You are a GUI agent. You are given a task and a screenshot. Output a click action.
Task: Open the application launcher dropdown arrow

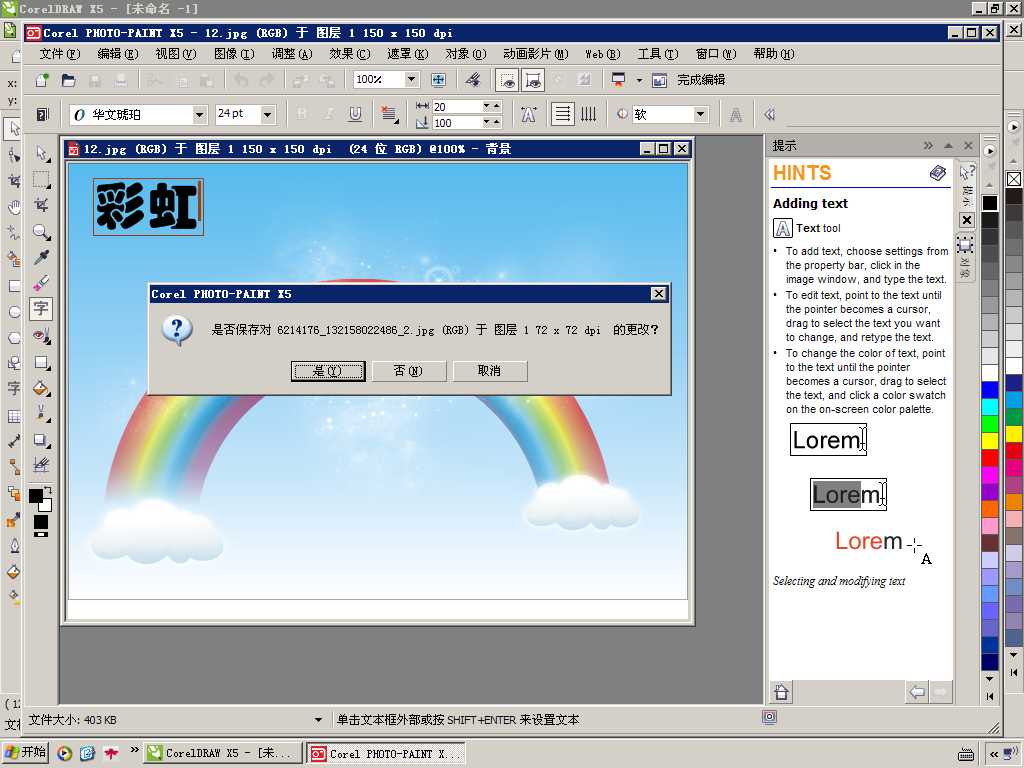(x=639, y=80)
